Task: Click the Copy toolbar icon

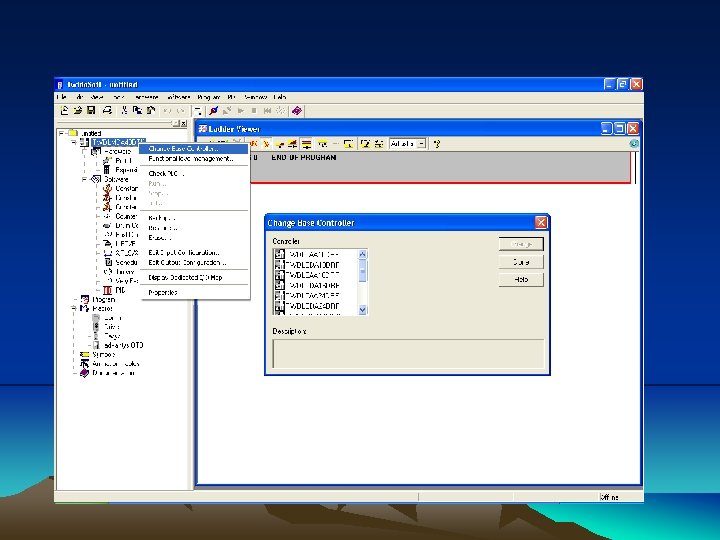Action: [x=137, y=110]
